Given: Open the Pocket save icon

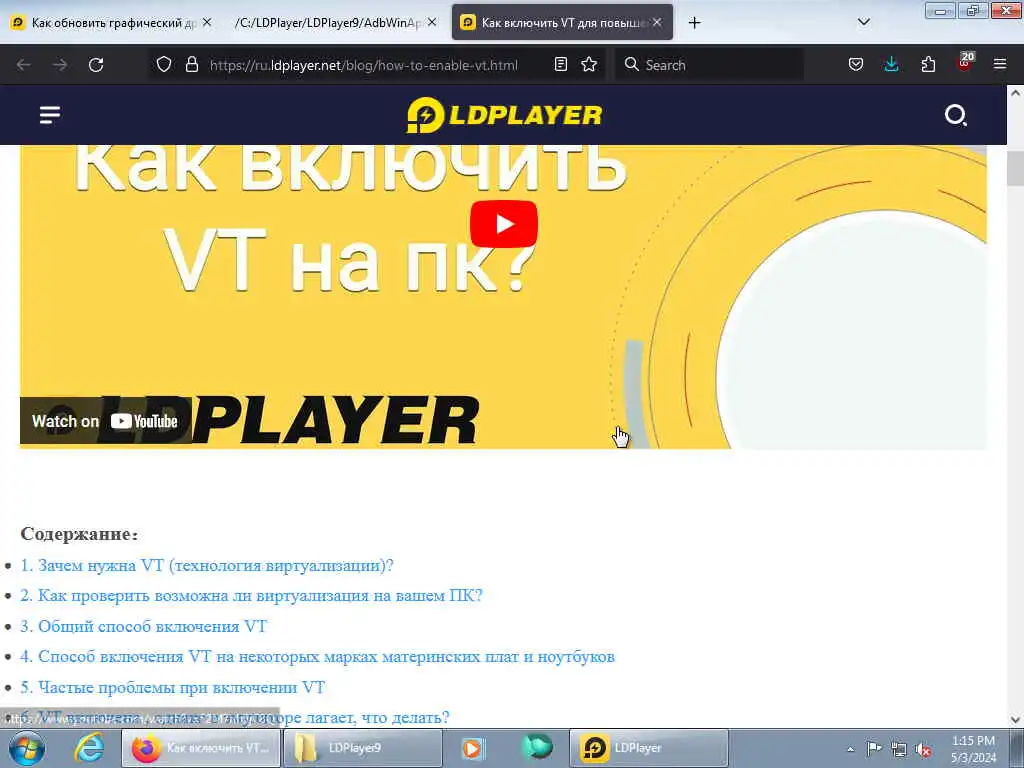Looking at the screenshot, I should coord(856,65).
